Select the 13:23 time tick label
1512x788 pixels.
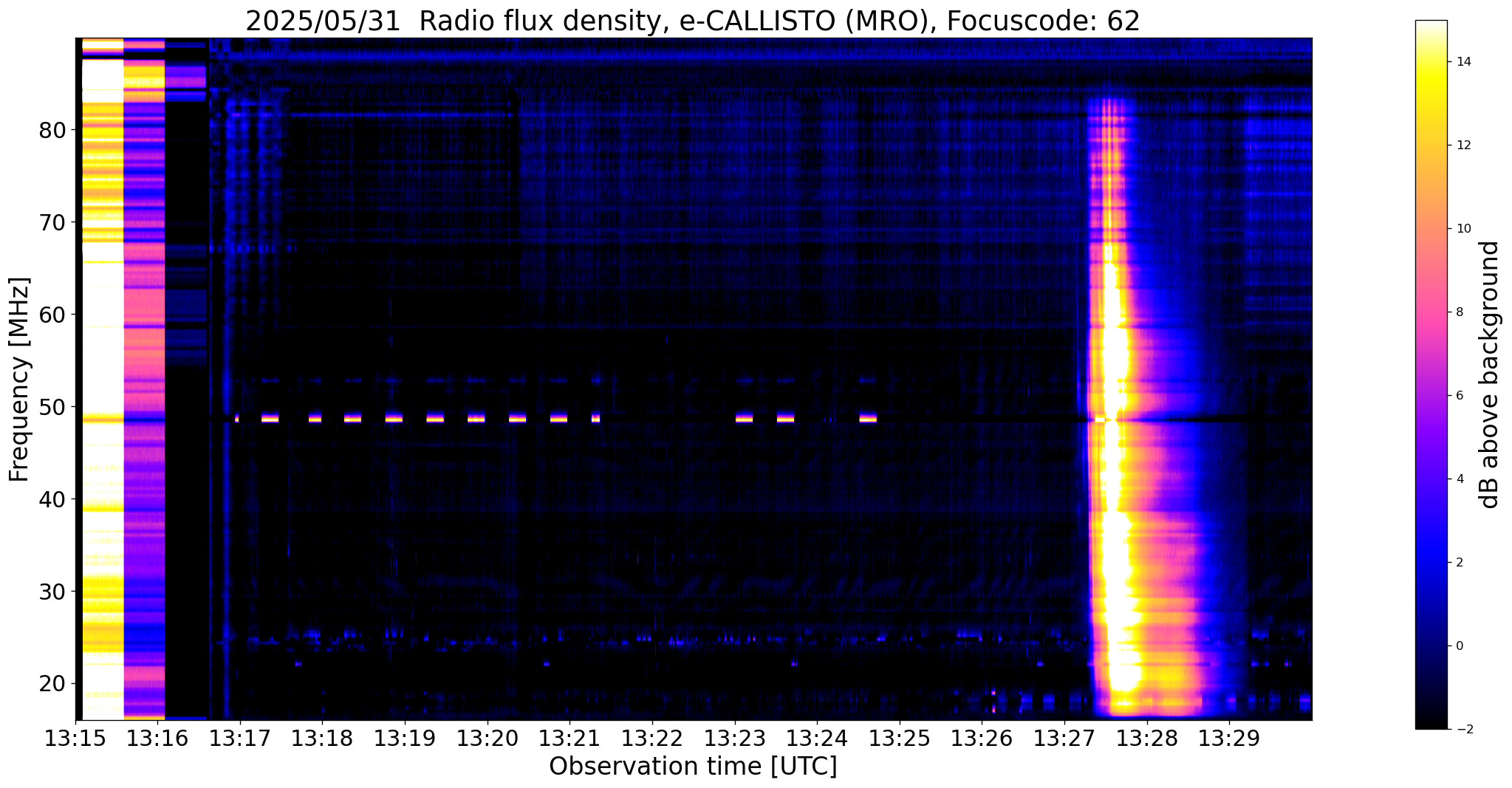[734, 738]
